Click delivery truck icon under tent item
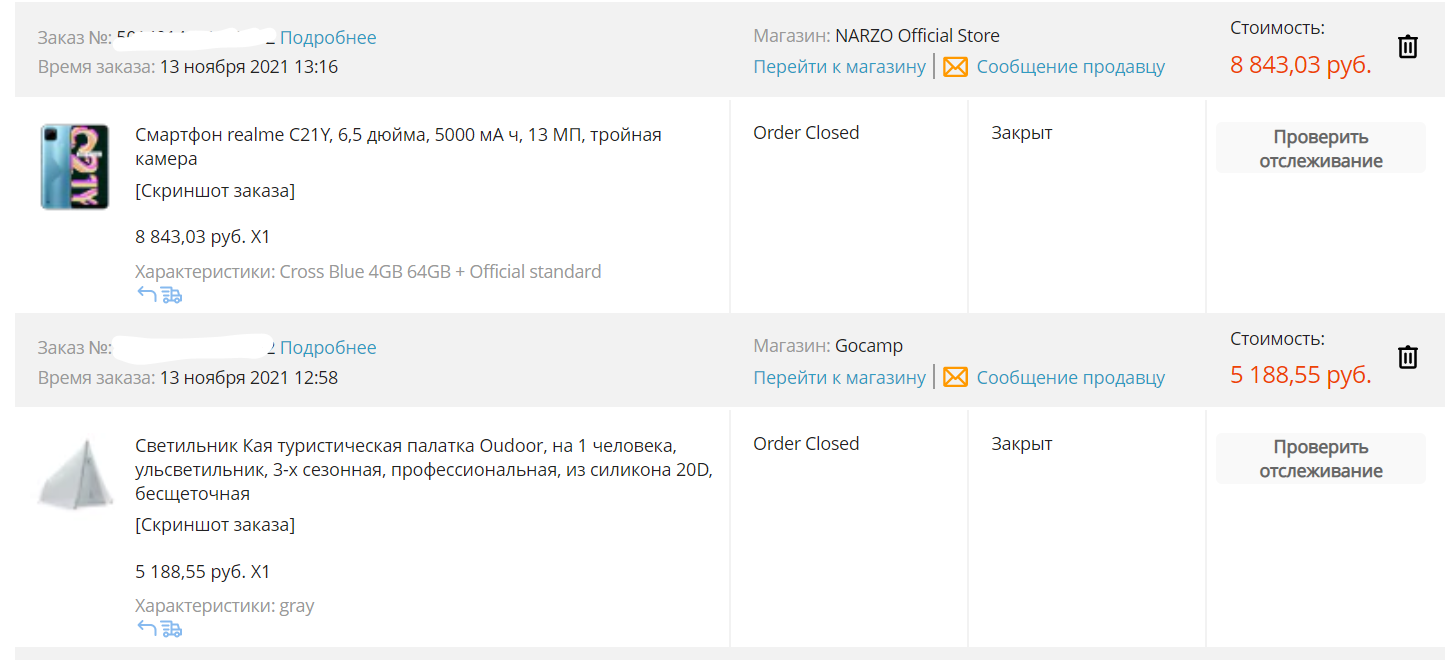Image resolution: width=1445 pixels, height=660 pixels. click(x=171, y=628)
